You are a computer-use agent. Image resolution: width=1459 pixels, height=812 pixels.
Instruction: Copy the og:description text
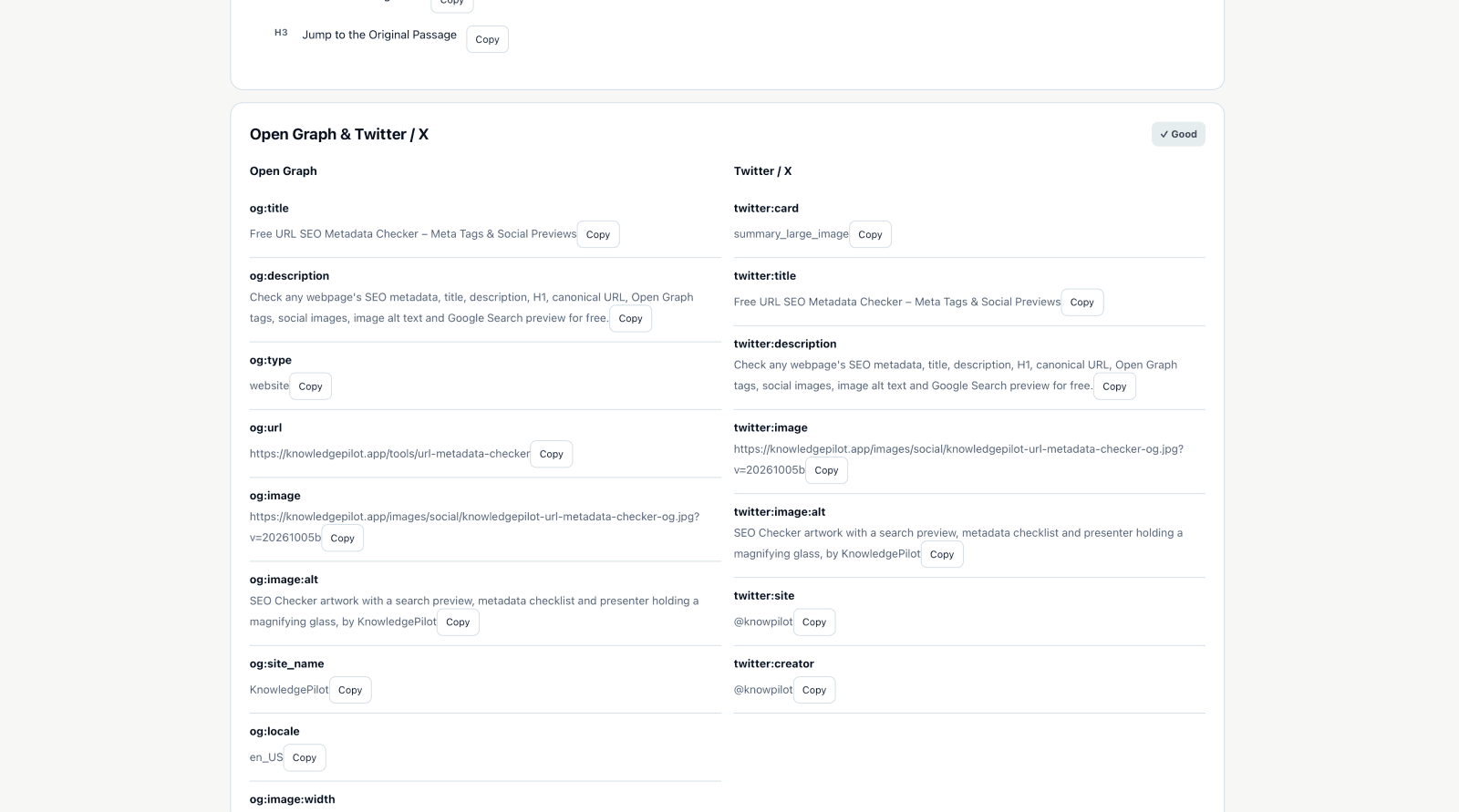(630, 318)
